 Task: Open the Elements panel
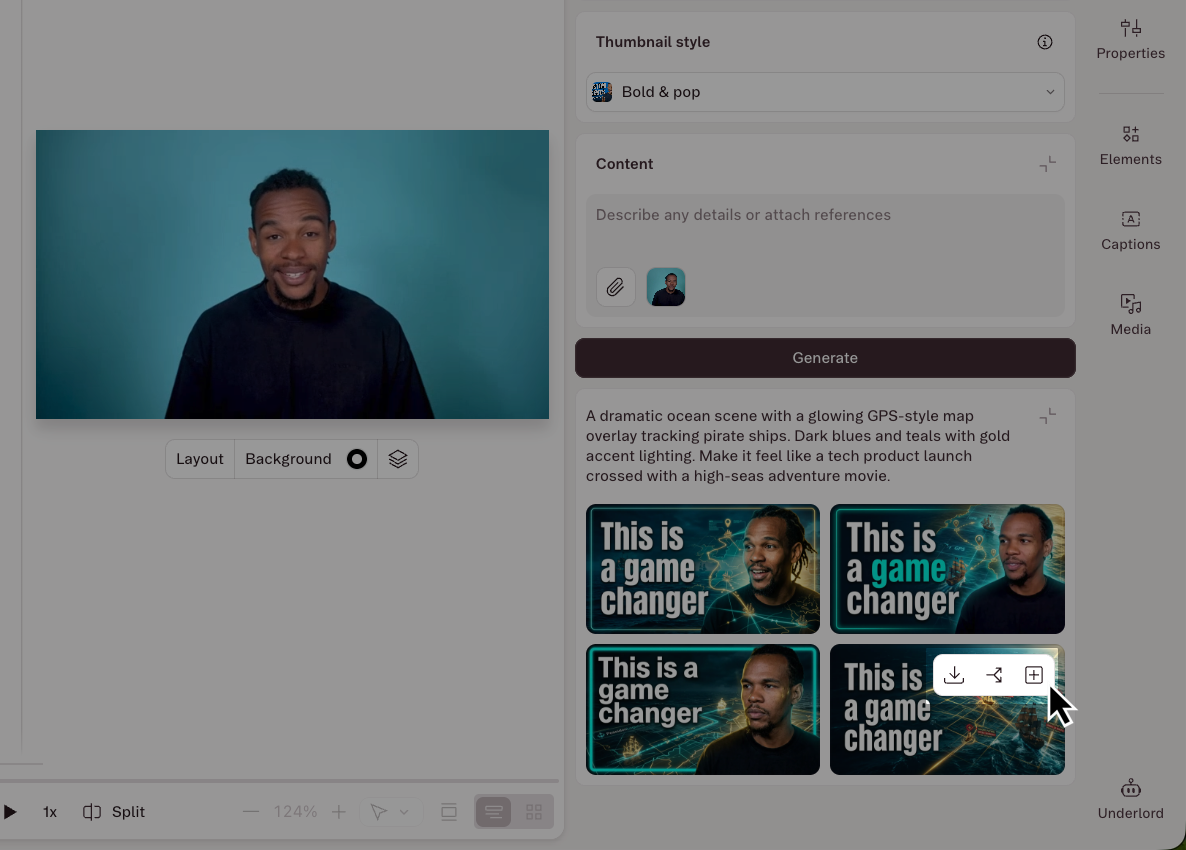1130,145
